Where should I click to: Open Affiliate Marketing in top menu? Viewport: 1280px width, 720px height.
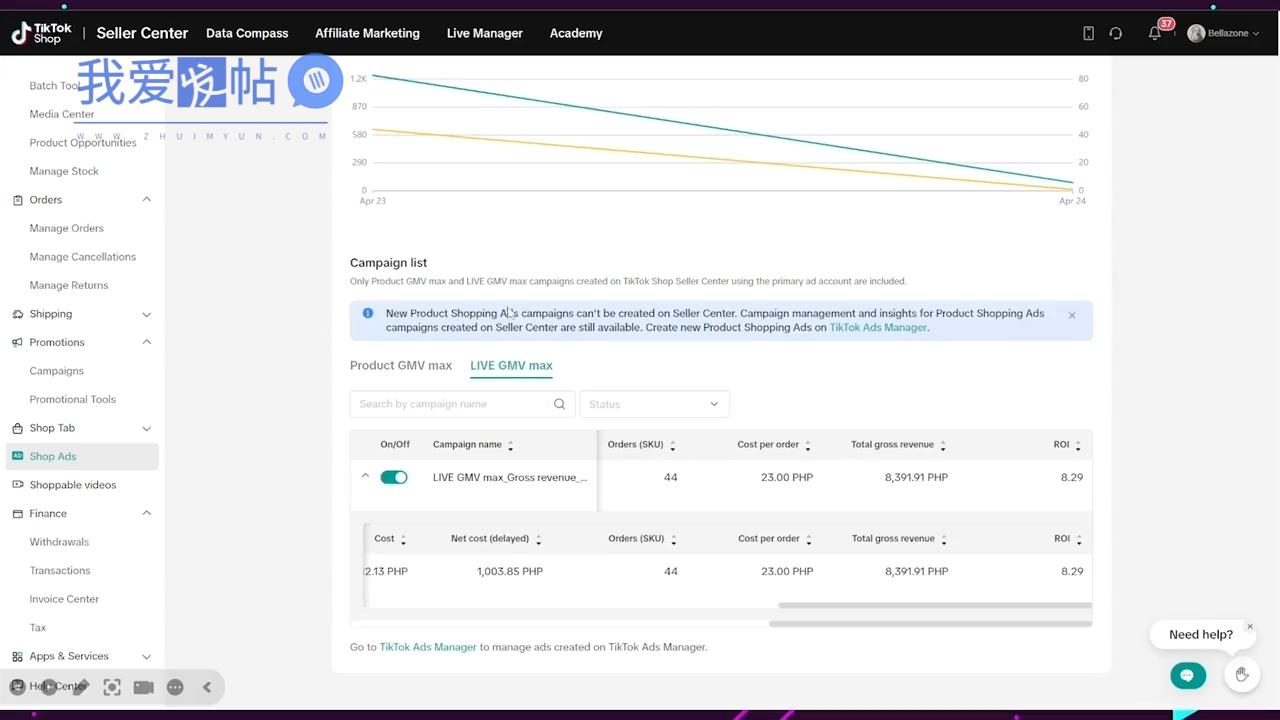(x=367, y=33)
